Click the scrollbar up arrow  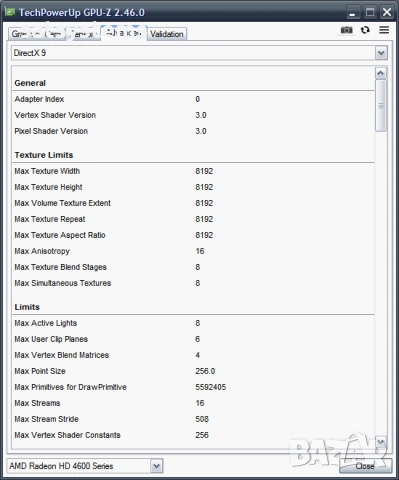pyautogui.click(x=381, y=73)
